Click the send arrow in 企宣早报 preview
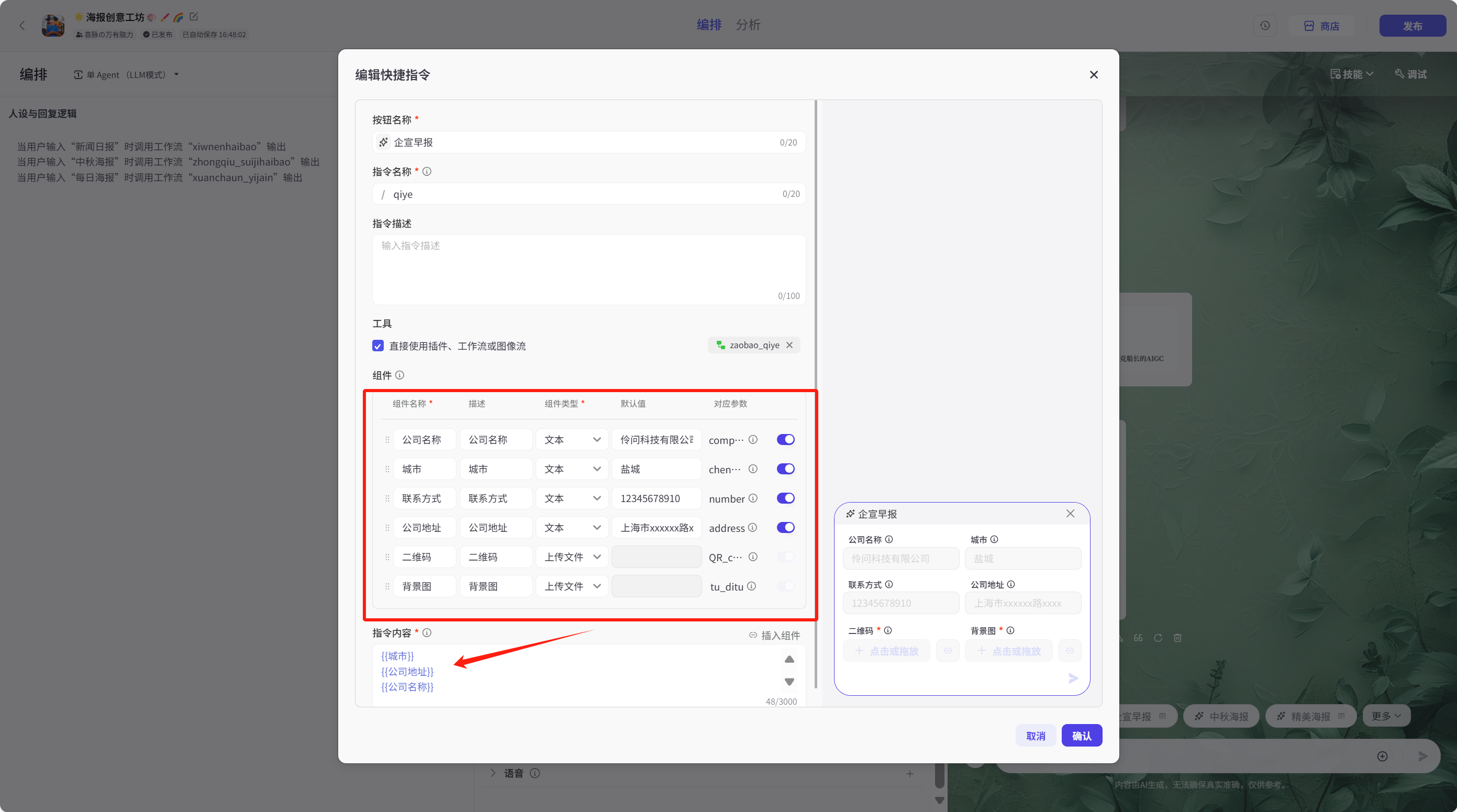 tap(1073, 678)
